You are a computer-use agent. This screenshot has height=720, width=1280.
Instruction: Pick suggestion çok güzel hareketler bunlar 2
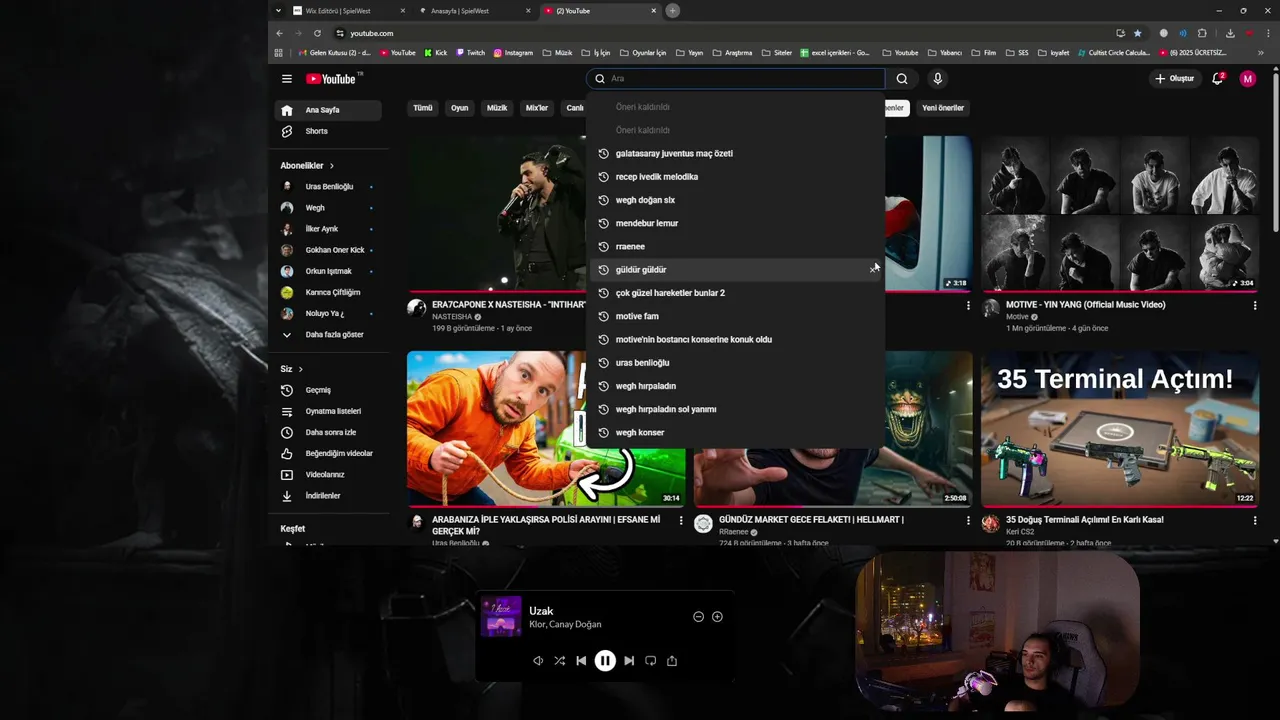pyautogui.click(x=735, y=293)
